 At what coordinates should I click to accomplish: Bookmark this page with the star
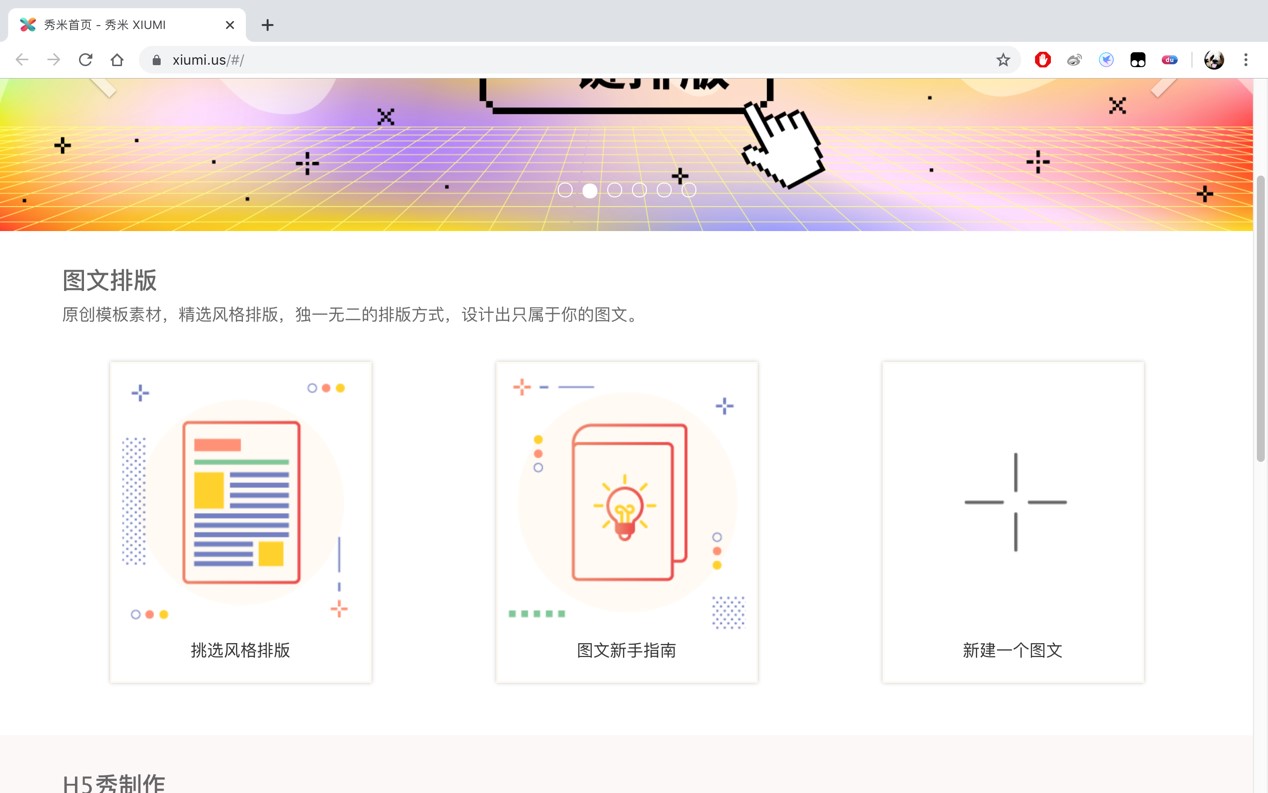tap(1003, 60)
